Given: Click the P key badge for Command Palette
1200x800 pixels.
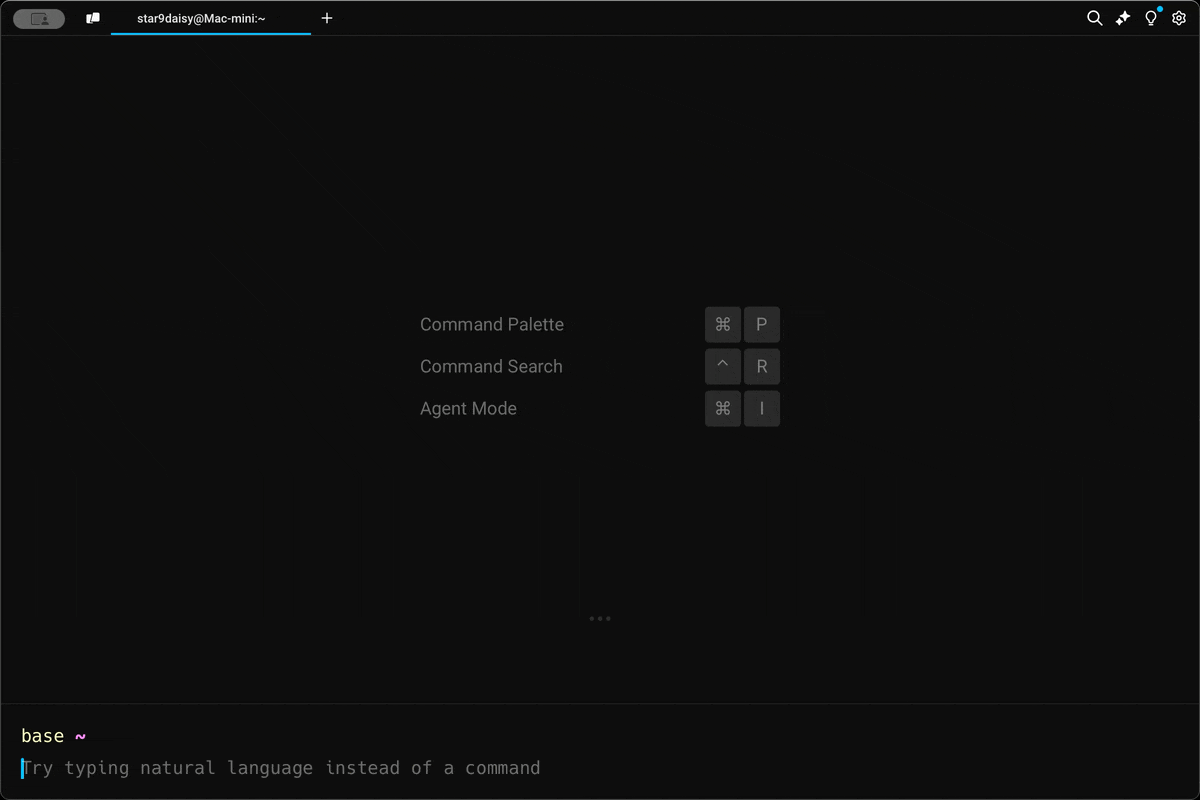Looking at the screenshot, I should pos(761,324).
